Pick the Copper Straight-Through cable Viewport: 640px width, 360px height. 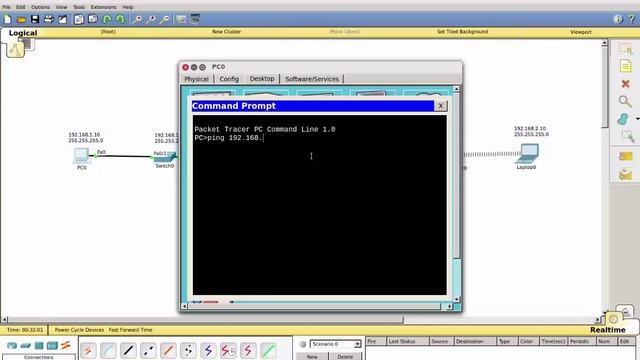pos(128,351)
